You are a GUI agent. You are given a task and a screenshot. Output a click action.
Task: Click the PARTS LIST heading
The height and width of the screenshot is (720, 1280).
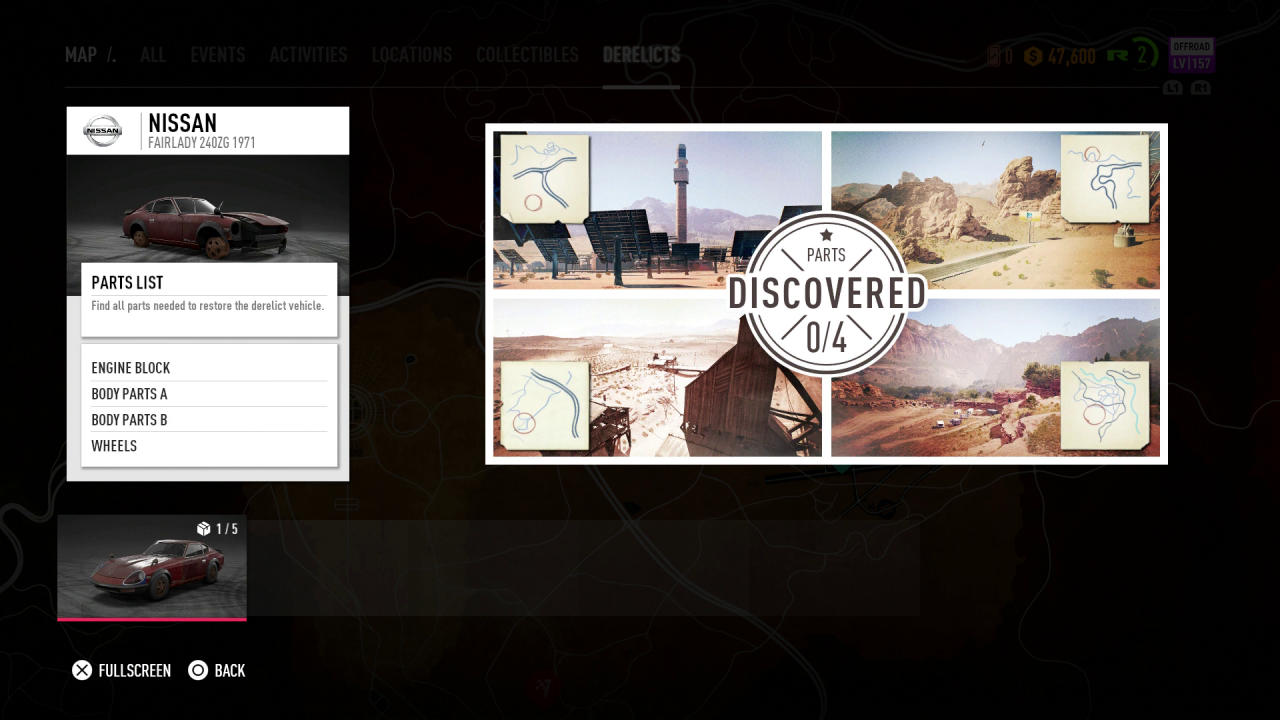coord(127,283)
